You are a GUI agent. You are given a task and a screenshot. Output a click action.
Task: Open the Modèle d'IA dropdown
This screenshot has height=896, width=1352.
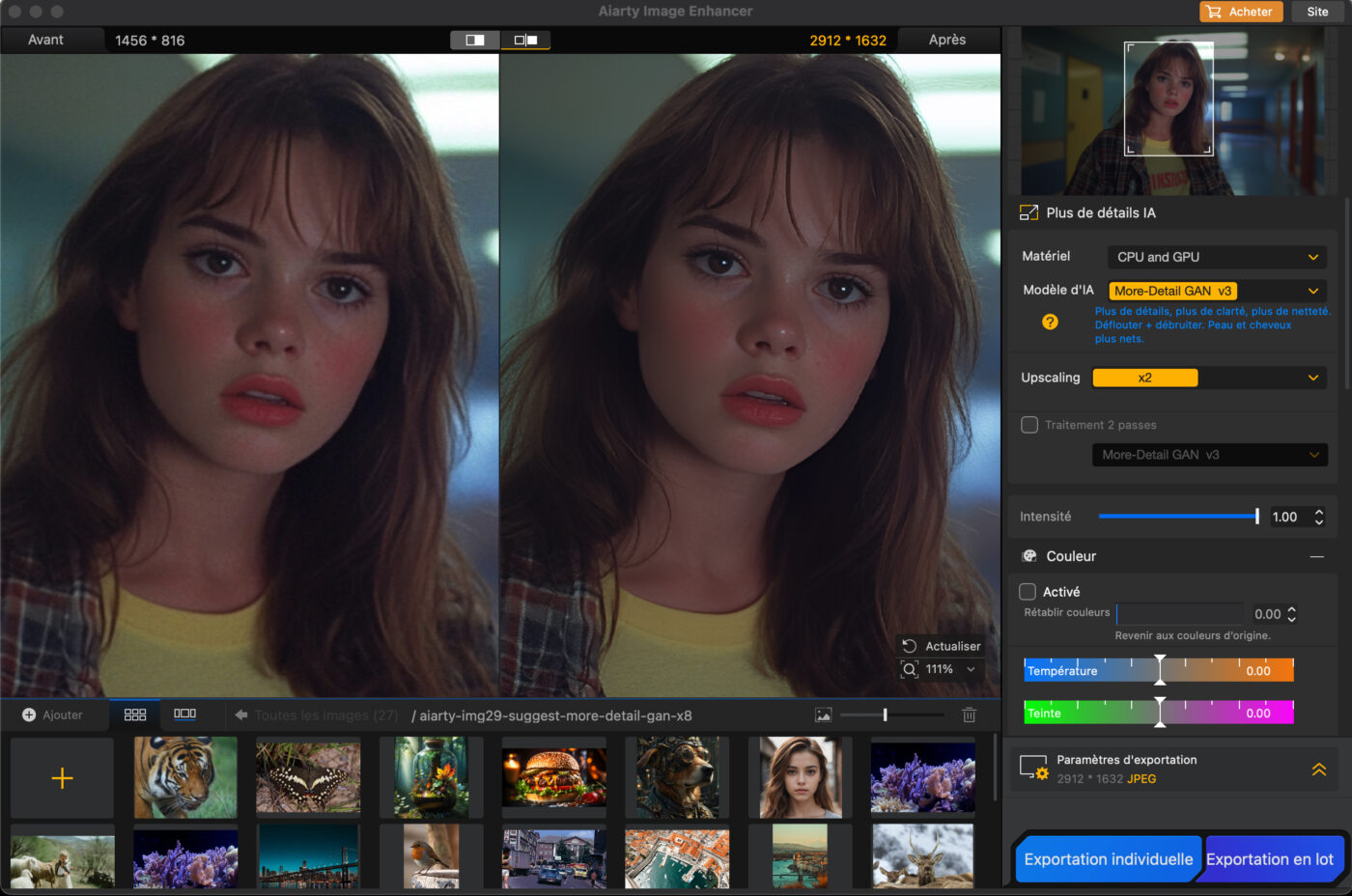coord(1216,291)
